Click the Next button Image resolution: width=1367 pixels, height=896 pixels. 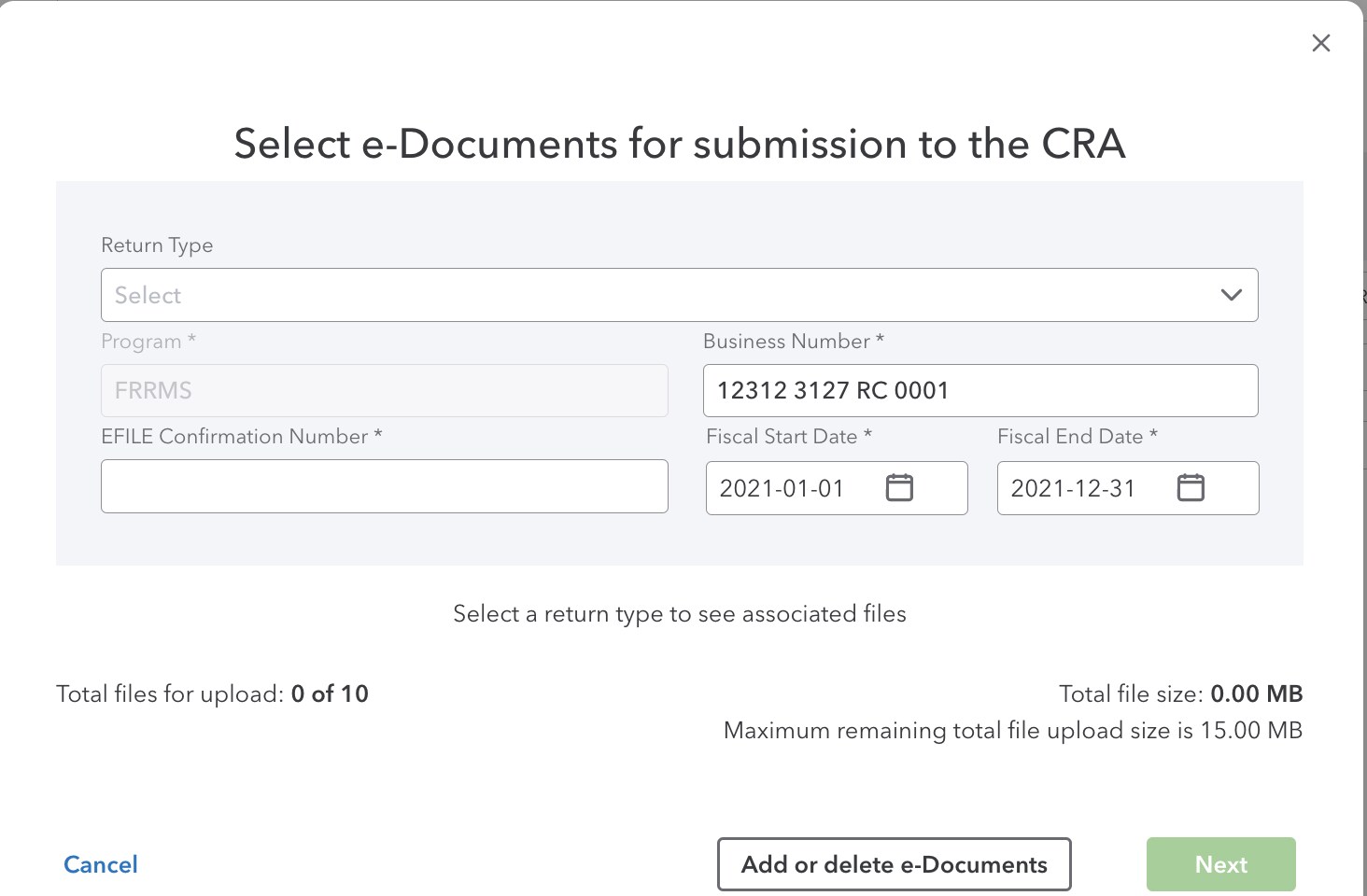click(1220, 864)
